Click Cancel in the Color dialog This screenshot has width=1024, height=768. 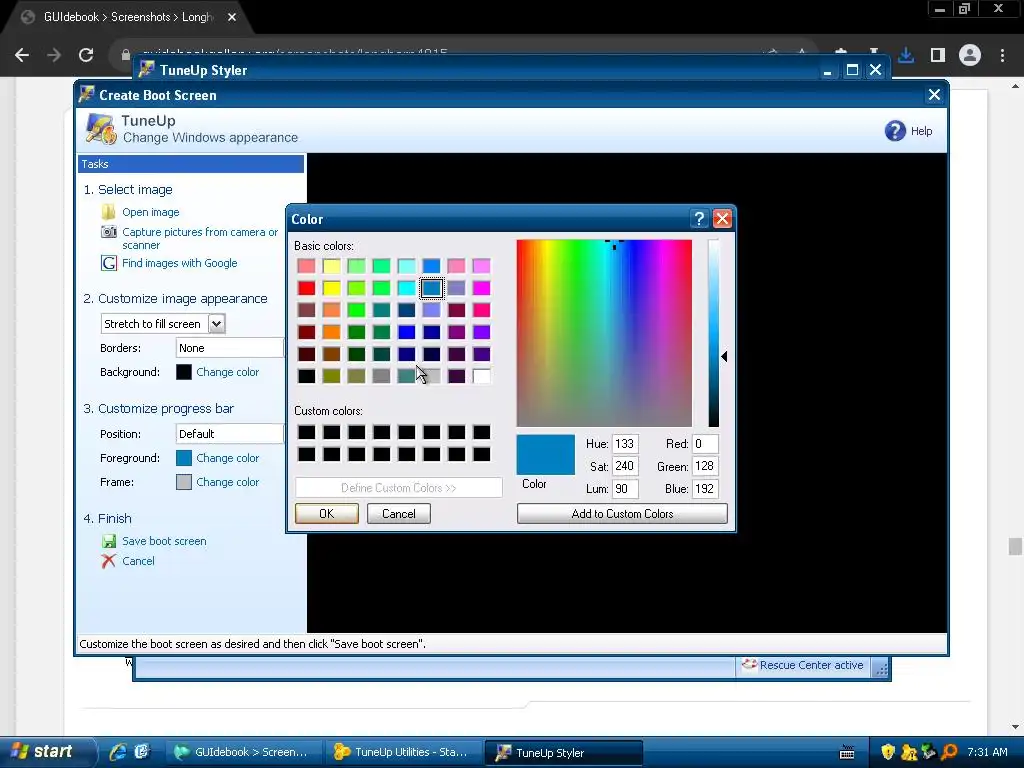tap(398, 513)
